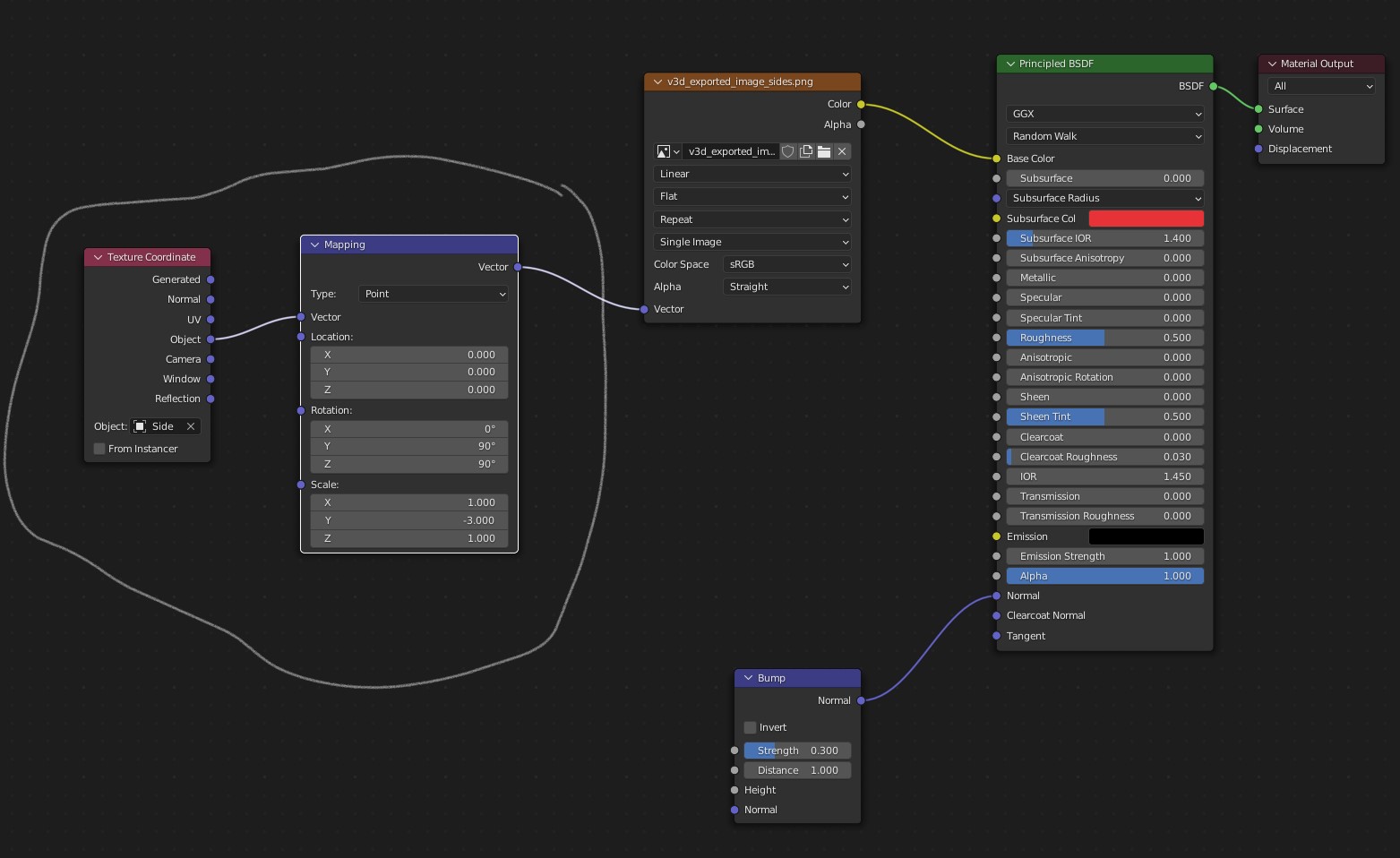Click the Mapping Rotation Z field
The width and height of the screenshot is (1400, 858).
pyautogui.click(x=409, y=464)
